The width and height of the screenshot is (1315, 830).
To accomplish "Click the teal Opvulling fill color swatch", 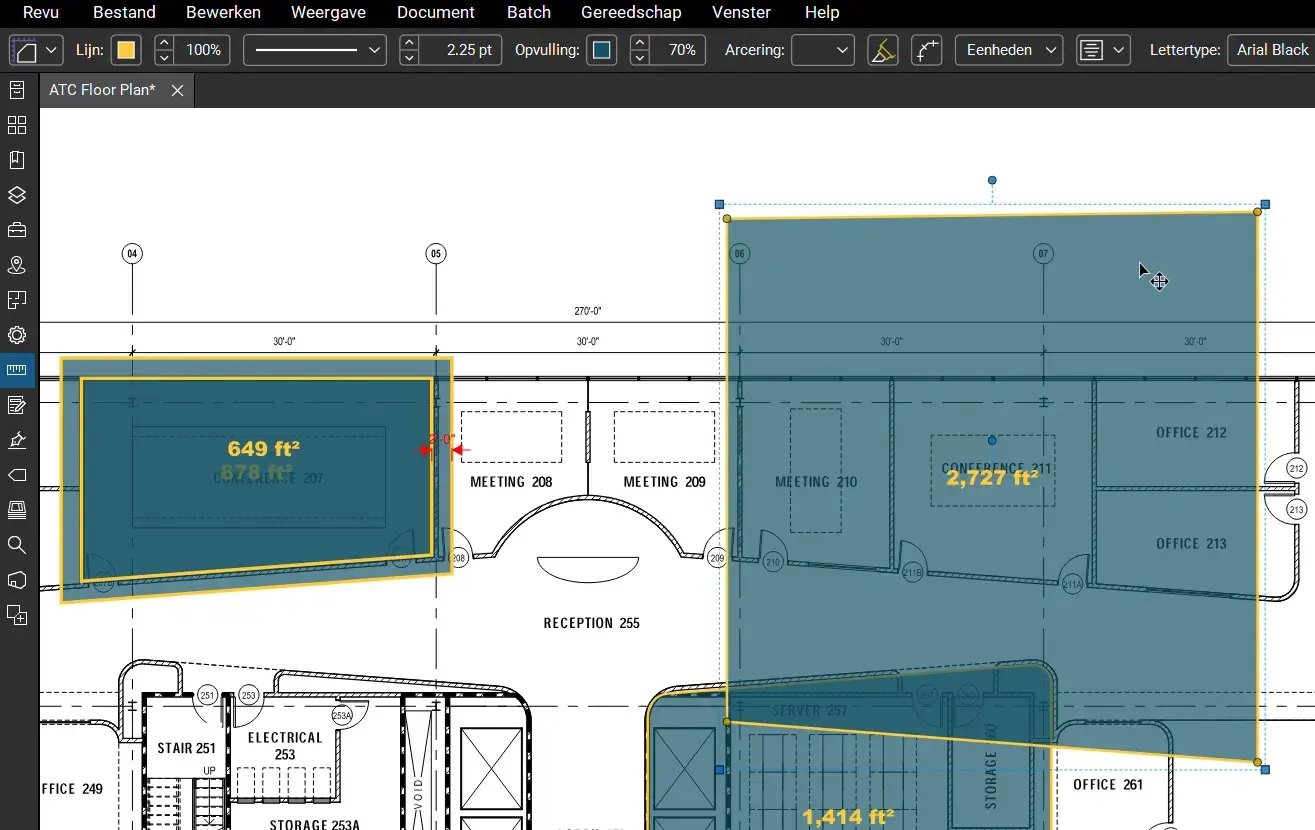I will pos(602,50).
